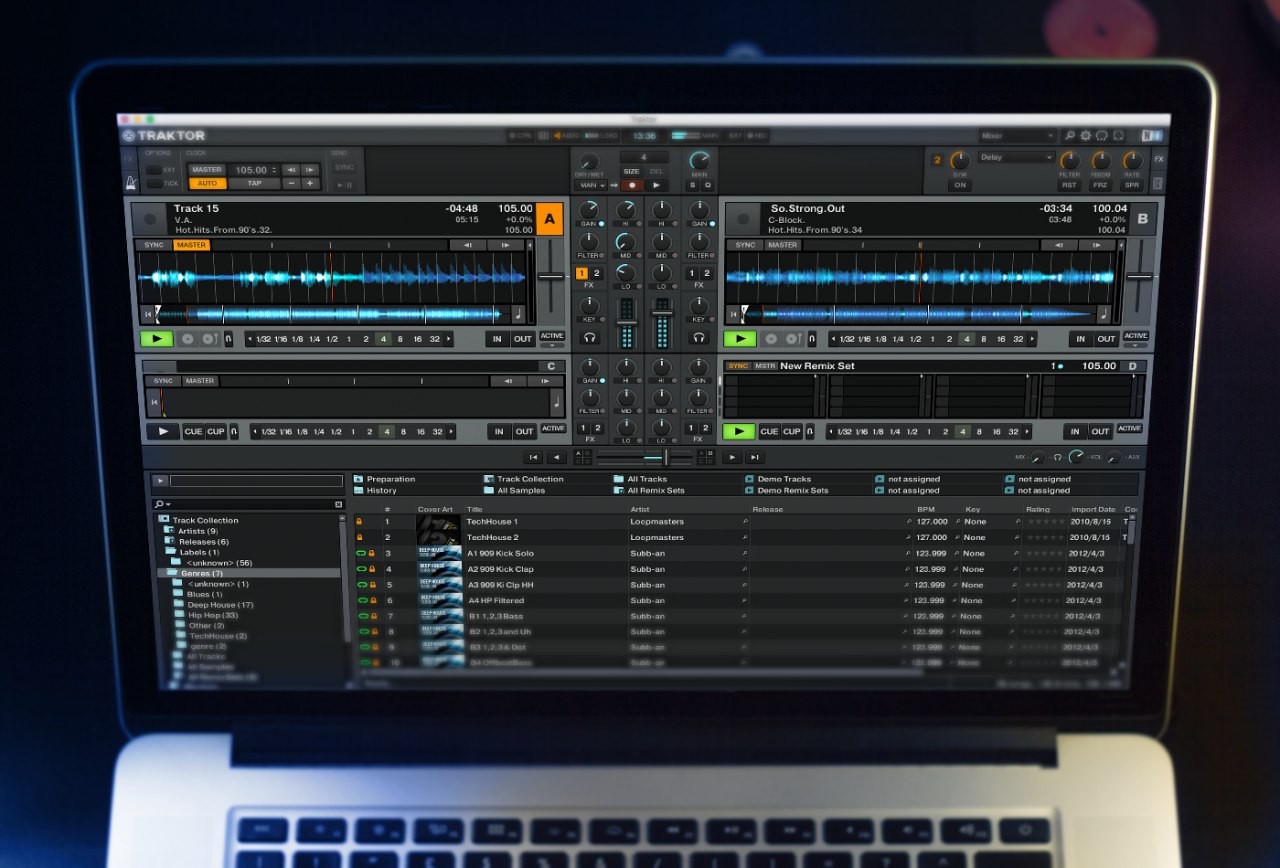
Task: Click the Native Instruments logo badge
Action: point(1152,135)
